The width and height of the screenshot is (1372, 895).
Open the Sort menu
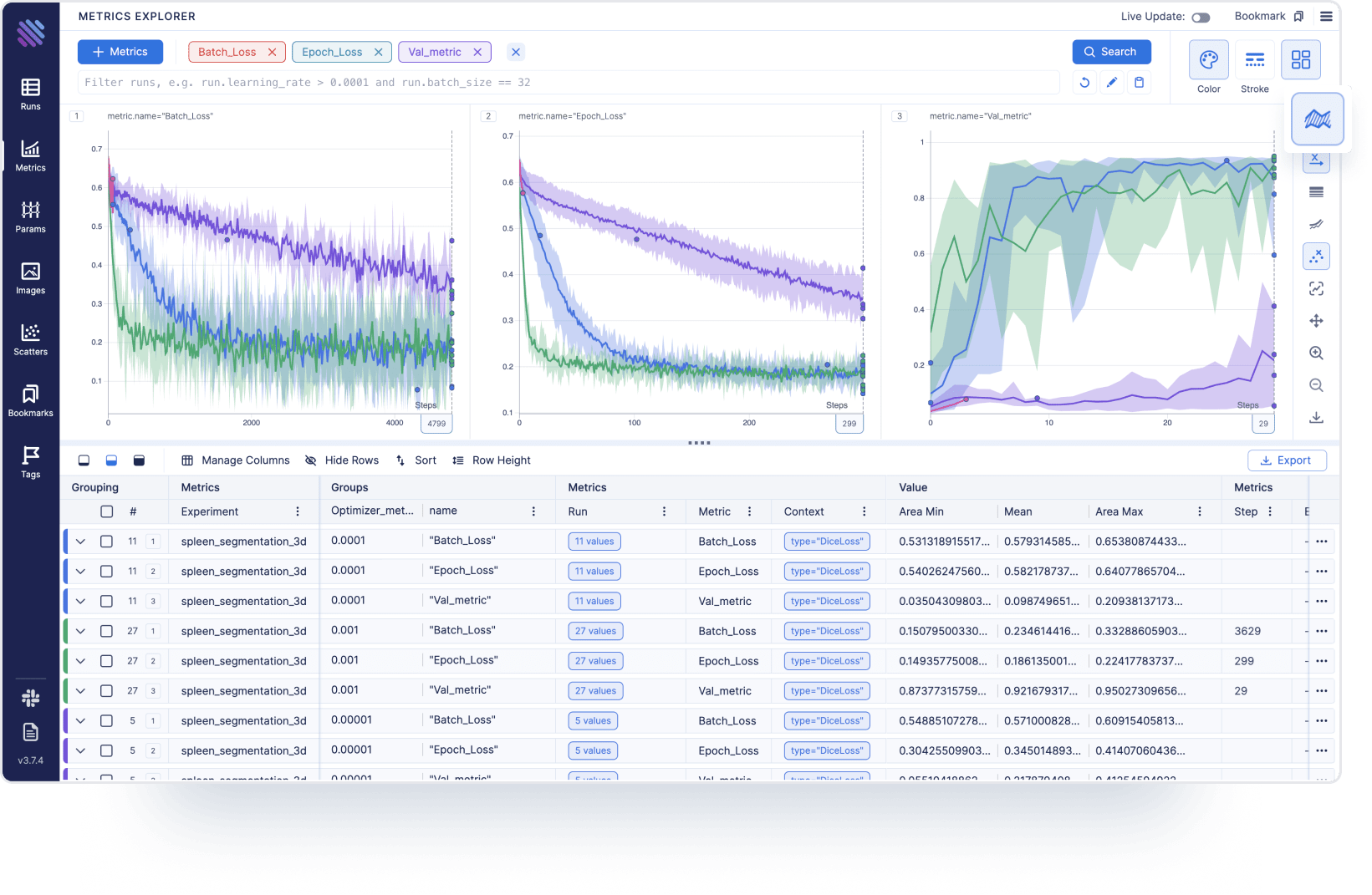416,460
